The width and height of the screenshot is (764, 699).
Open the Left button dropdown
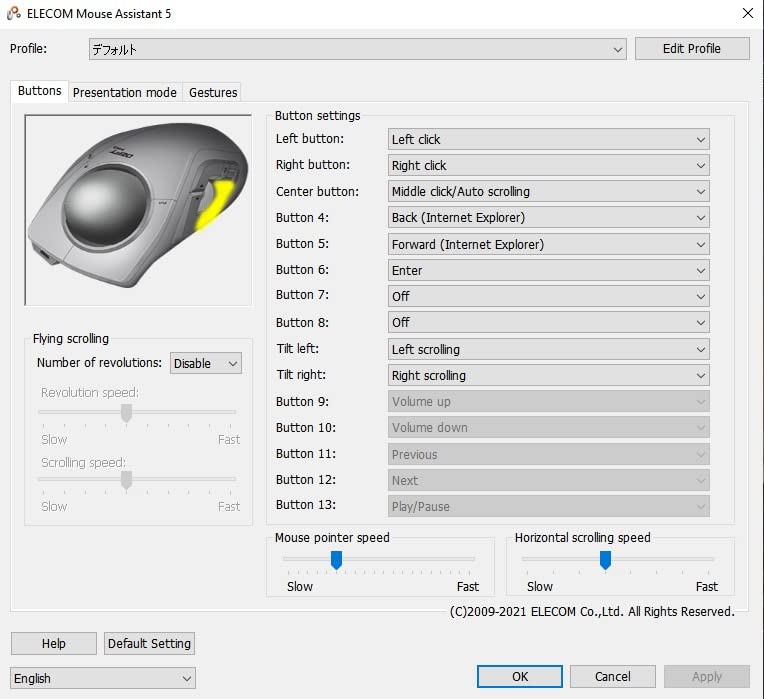549,139
